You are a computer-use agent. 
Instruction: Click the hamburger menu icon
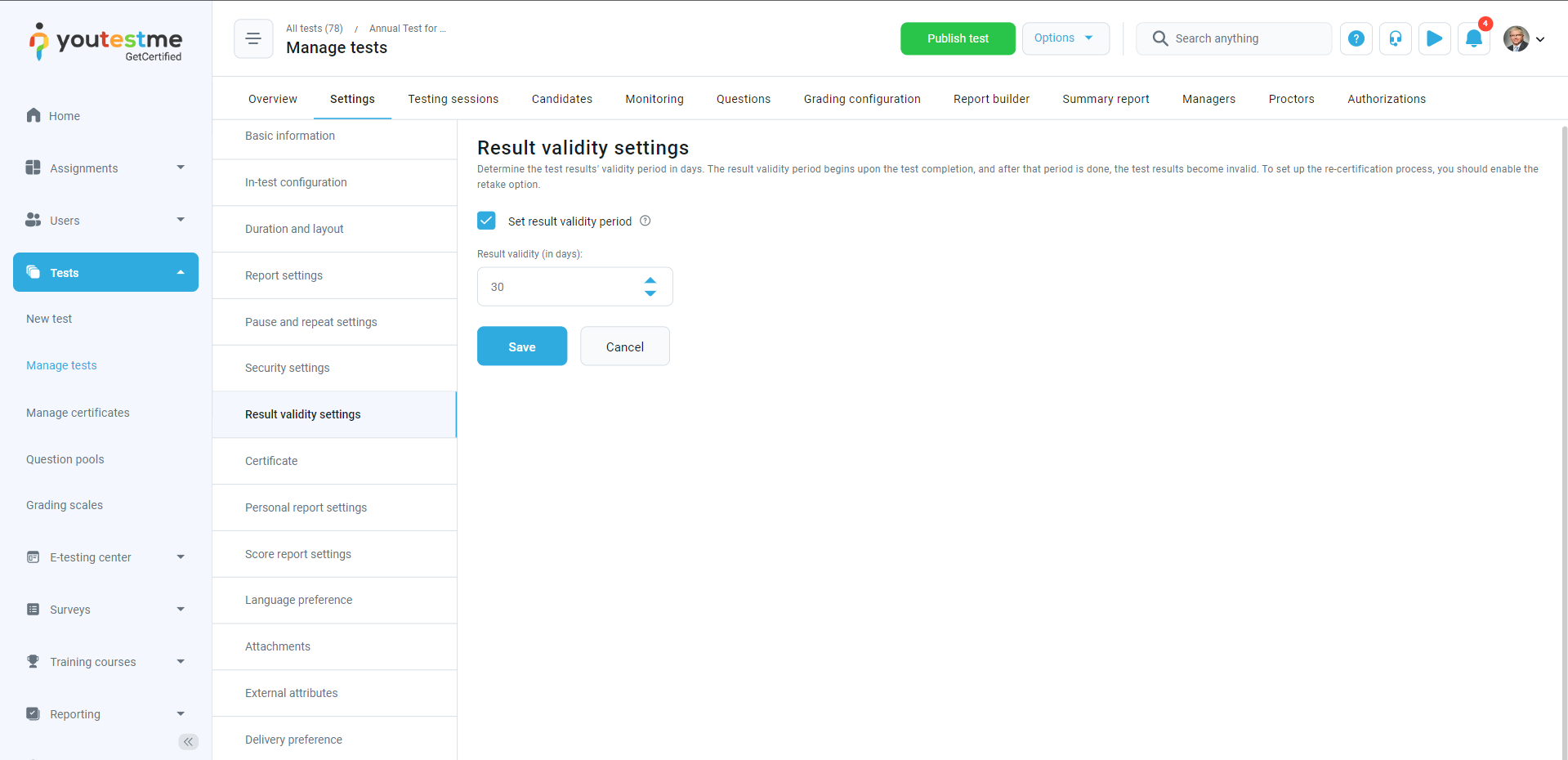click(x=253, y=38)
